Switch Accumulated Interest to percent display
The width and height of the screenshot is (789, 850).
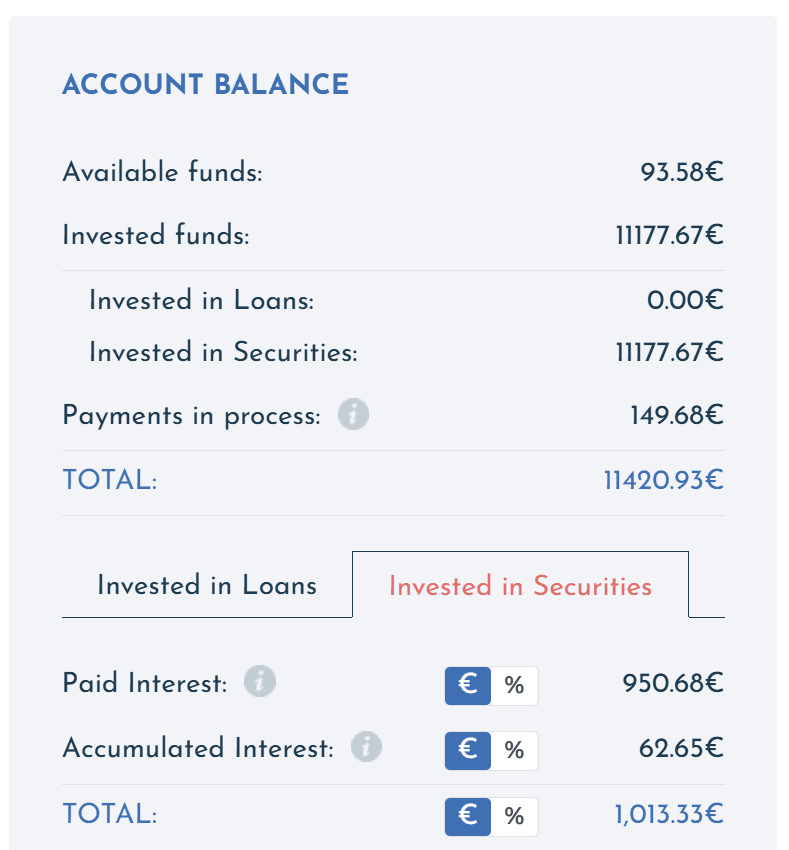coord(514,751)
